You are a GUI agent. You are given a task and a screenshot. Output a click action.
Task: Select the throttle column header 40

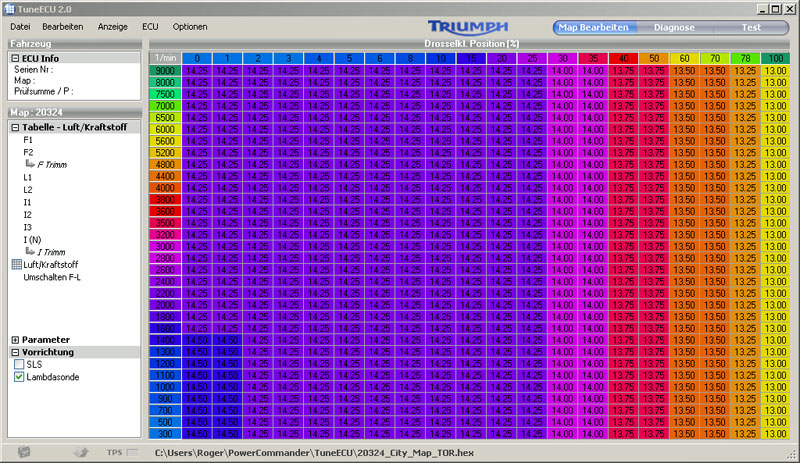click(623, 58)
